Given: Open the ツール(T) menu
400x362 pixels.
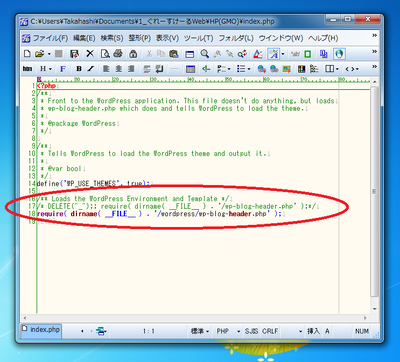Looking at the screenshot, I should click(x=198, y=38).
